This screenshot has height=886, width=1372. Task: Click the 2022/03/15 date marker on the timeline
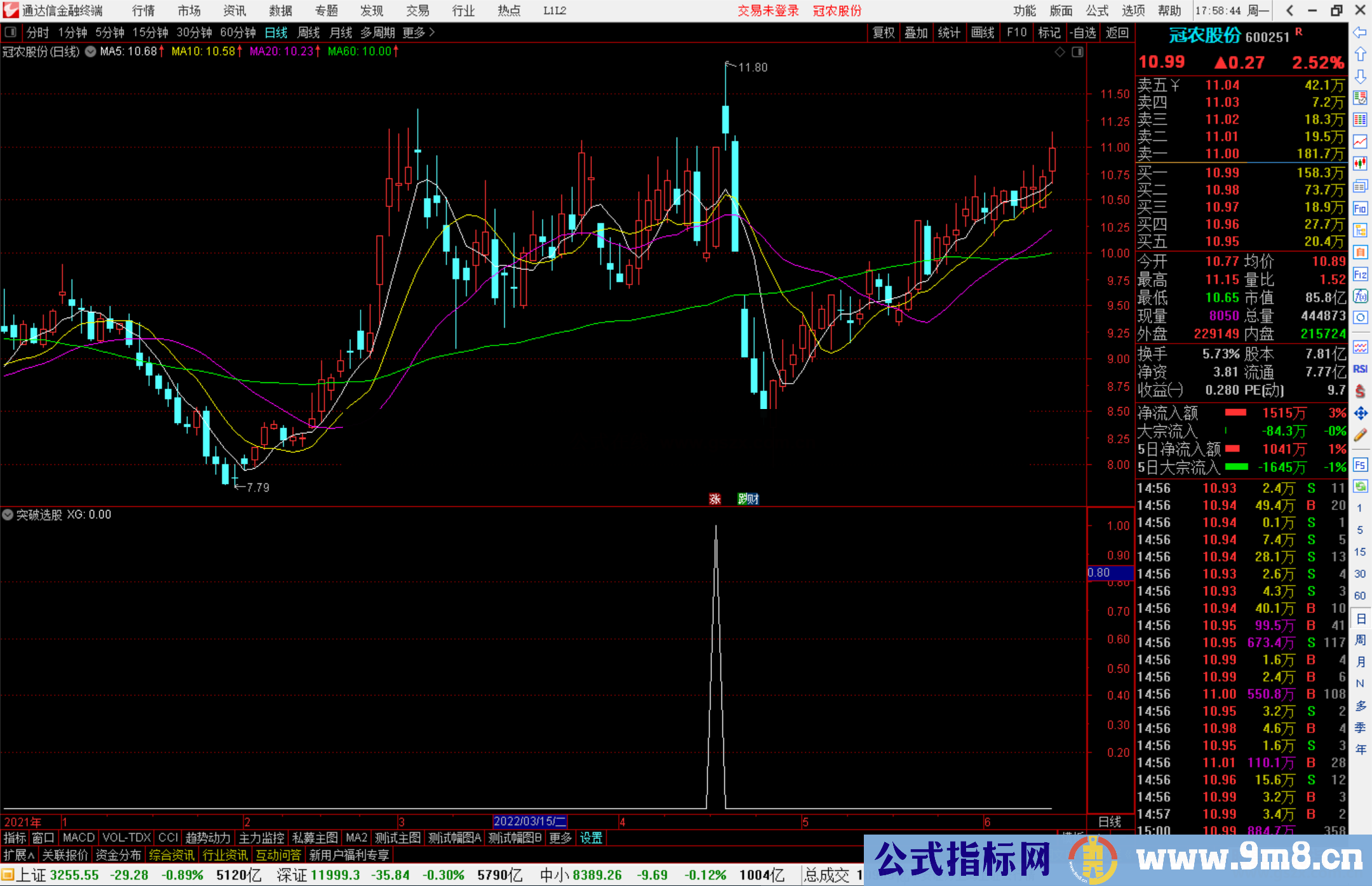(x=529, y=822)
